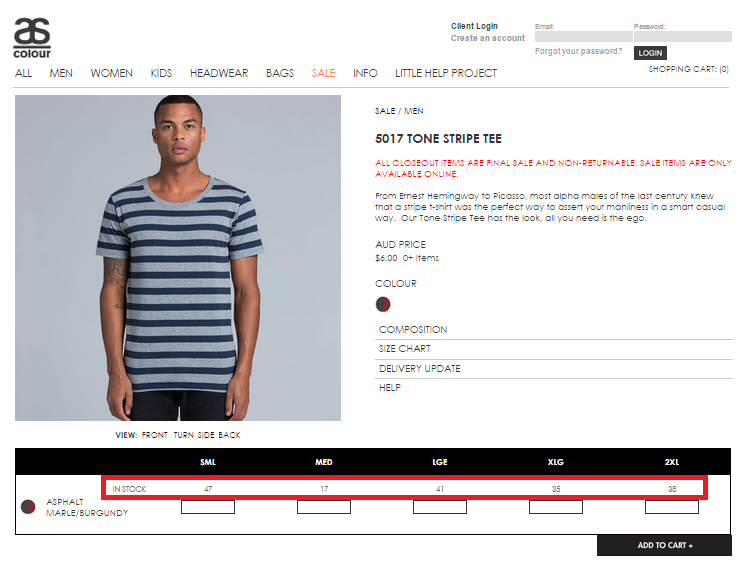Select the Asphalt Marle/Burgundy colour swatch

point(382,304)
